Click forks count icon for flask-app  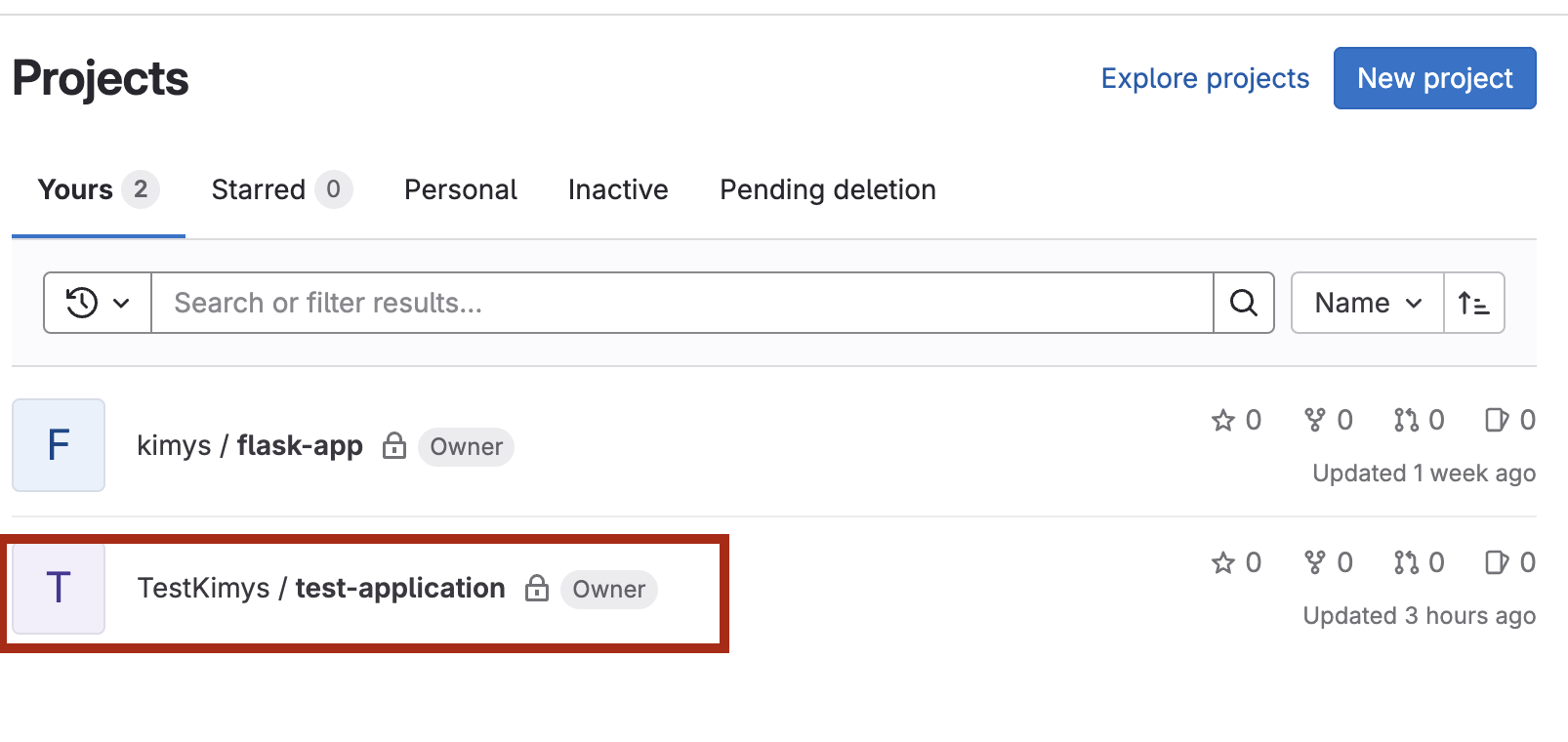click(x=1315, y=420)
